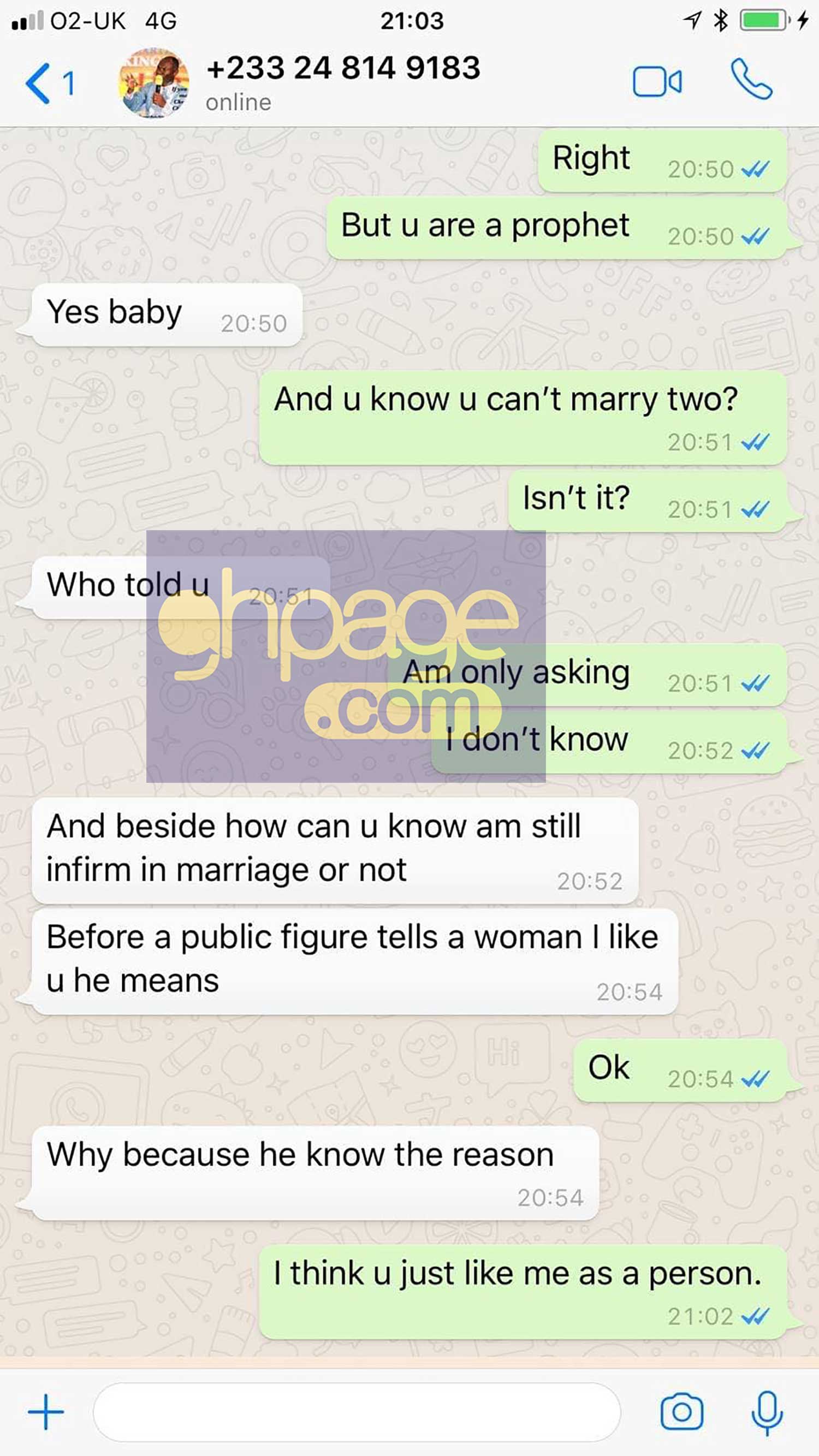
Task: Open contact profile picture
Action: 153,83
